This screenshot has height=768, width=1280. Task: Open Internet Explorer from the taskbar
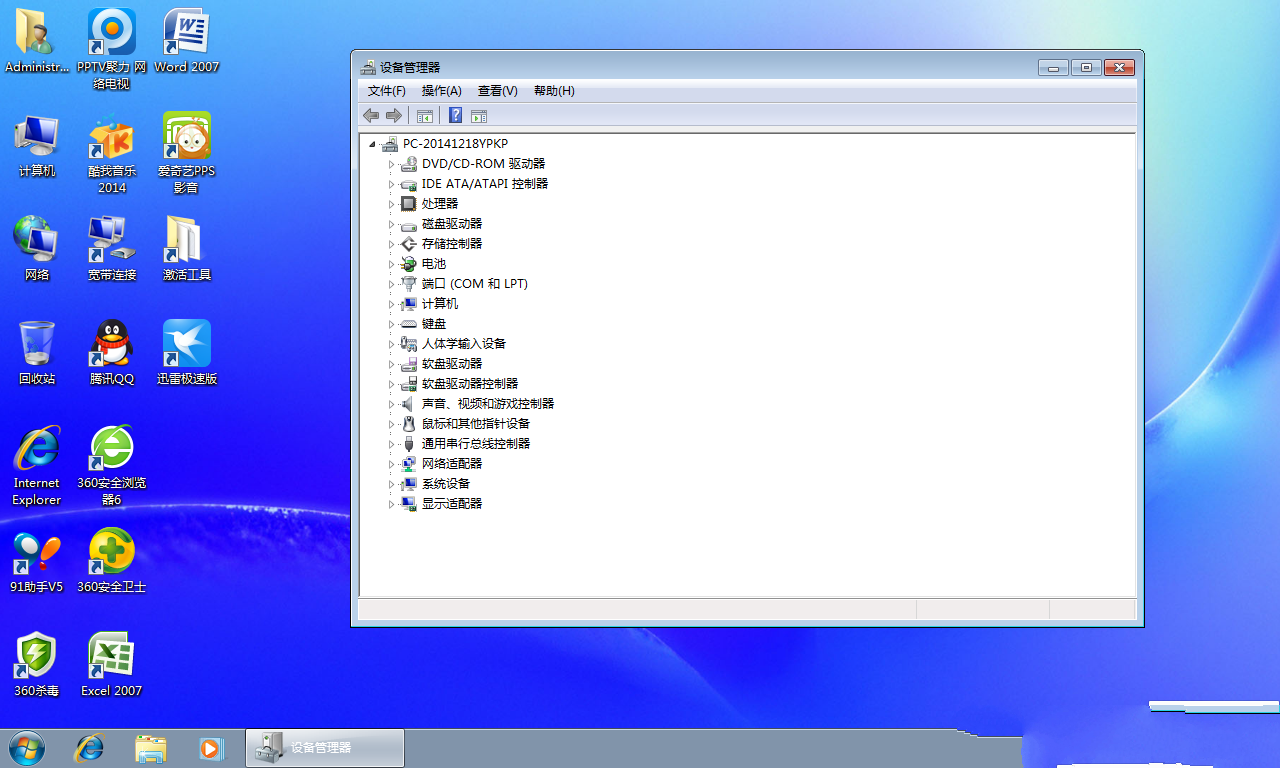point(90,747)
